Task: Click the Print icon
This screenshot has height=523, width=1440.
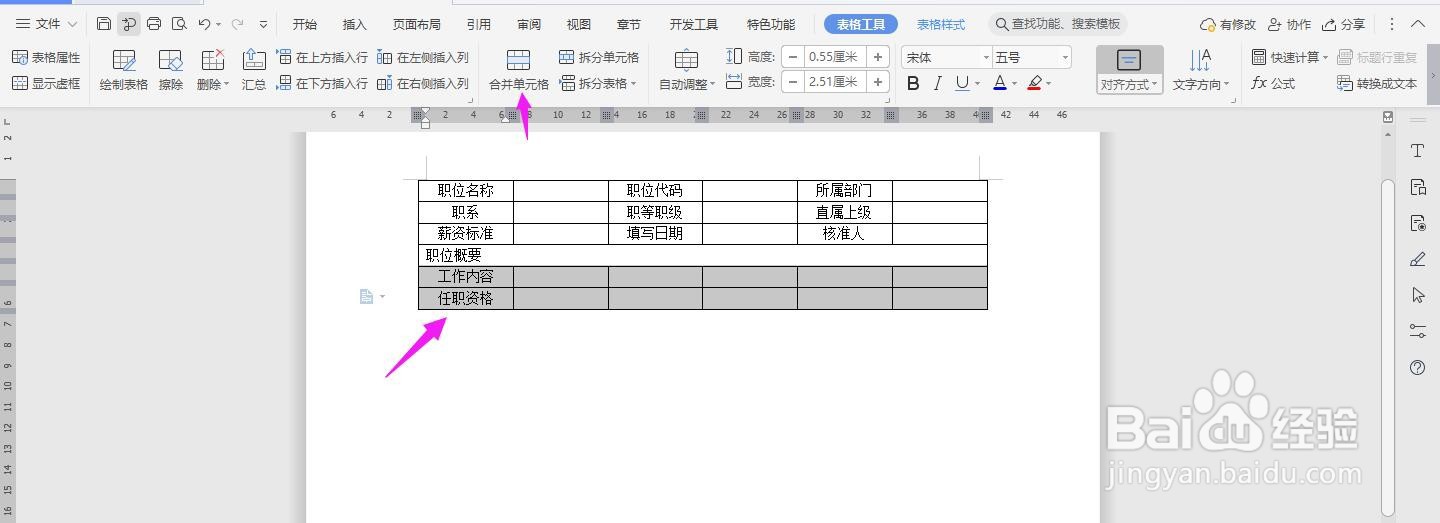Action: click(x=154, y=24)
